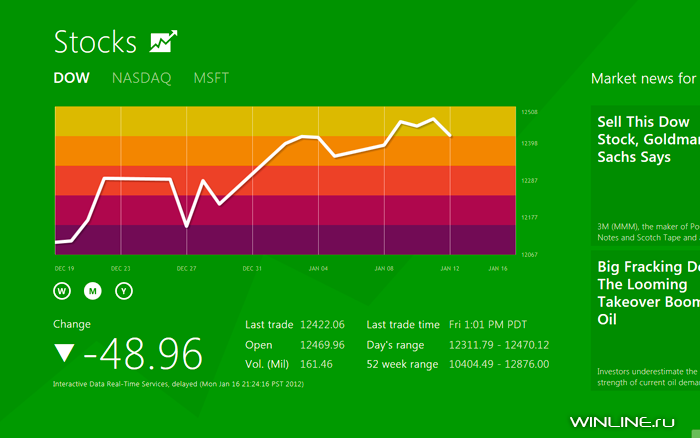
Task: Click the 12067 y-axis label
Action: 529,254
